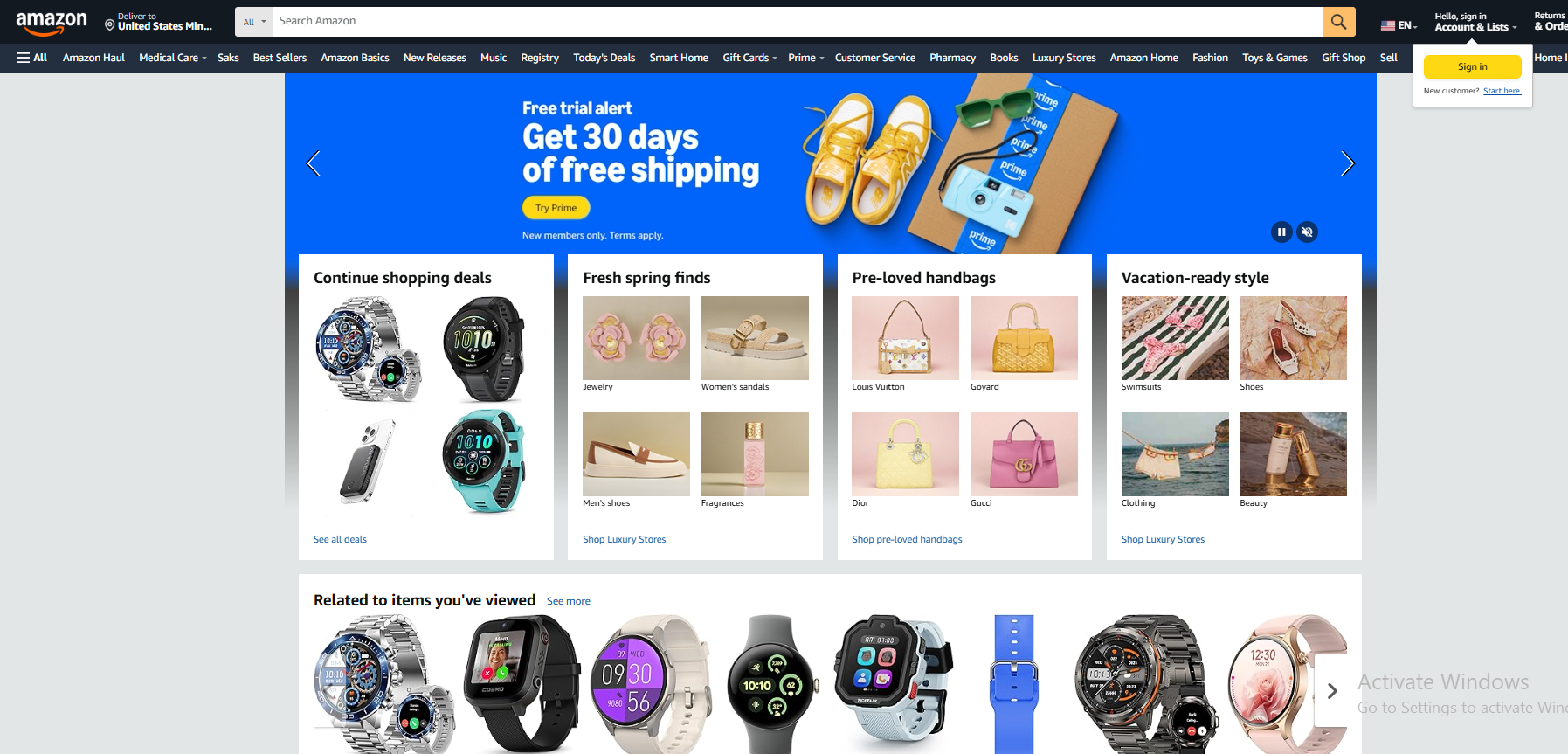The image size is (1568, 754).
Task: Toggle the banner mute sound button
Action: pos(1307,232)
